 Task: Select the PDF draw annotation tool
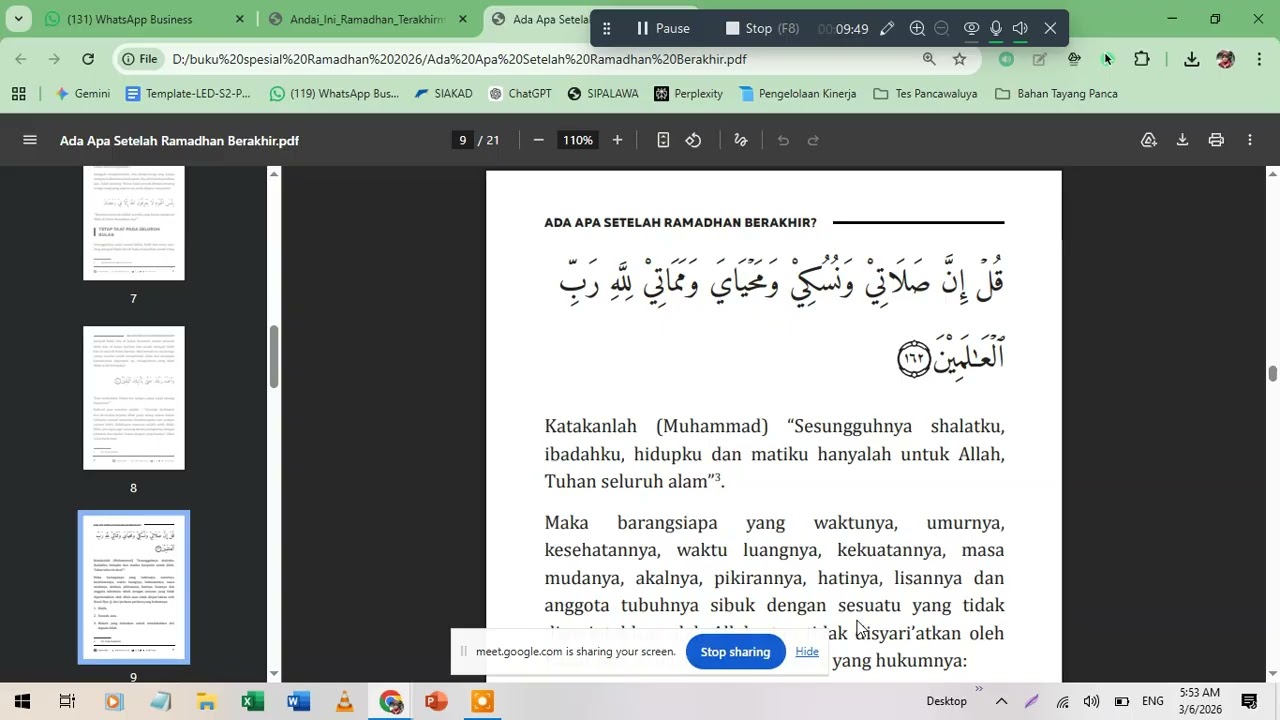[x=741, y=140]
